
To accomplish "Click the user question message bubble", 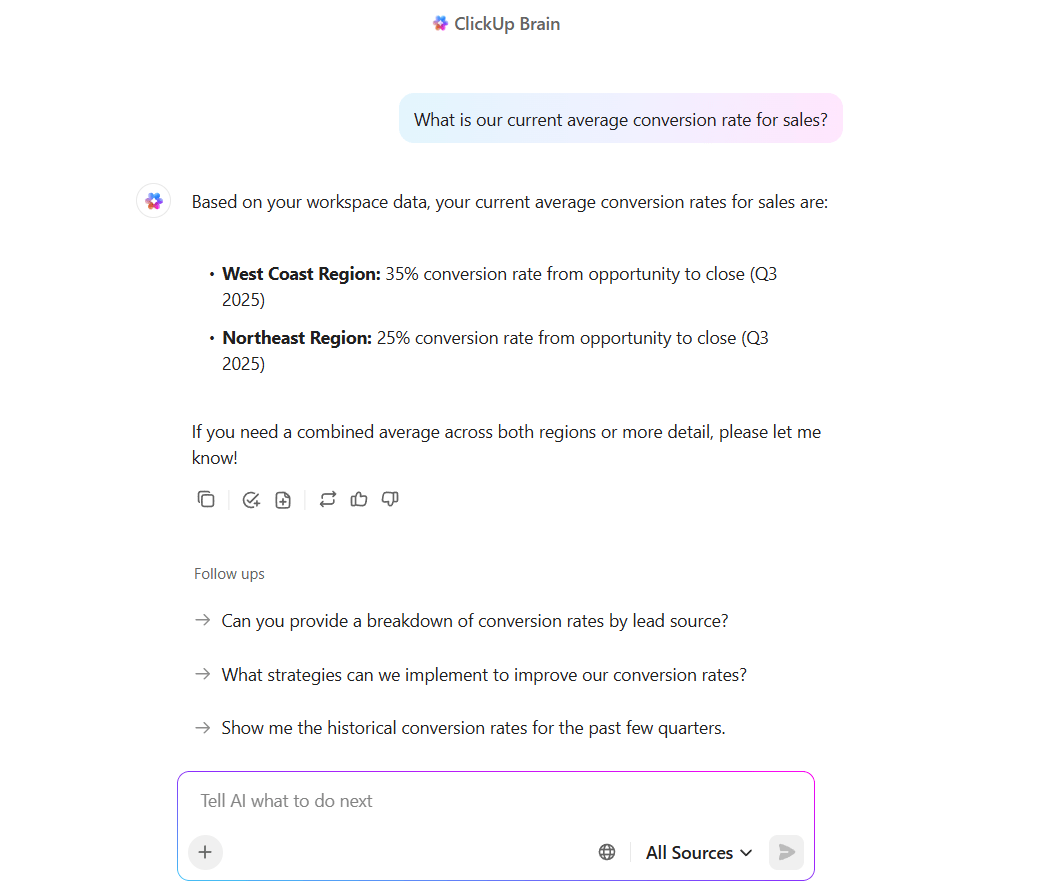I will coord(620,120).
